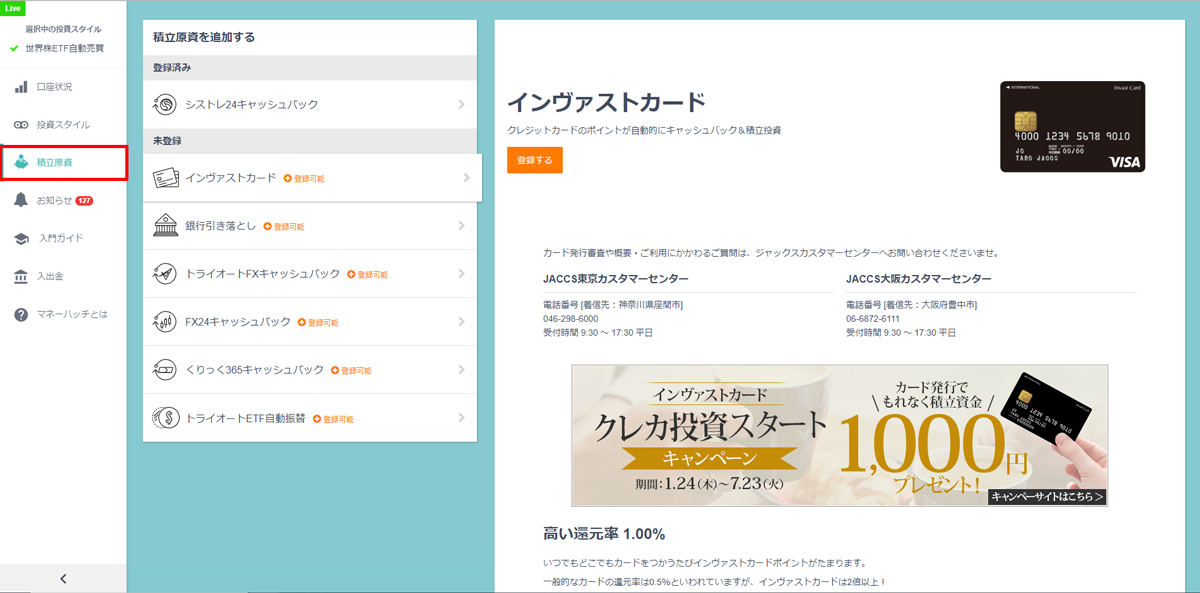The width and height of the screenshot is (1200, 593).
Task: Click the 銀行引き落とし bank icon
Action: point(165,226)
